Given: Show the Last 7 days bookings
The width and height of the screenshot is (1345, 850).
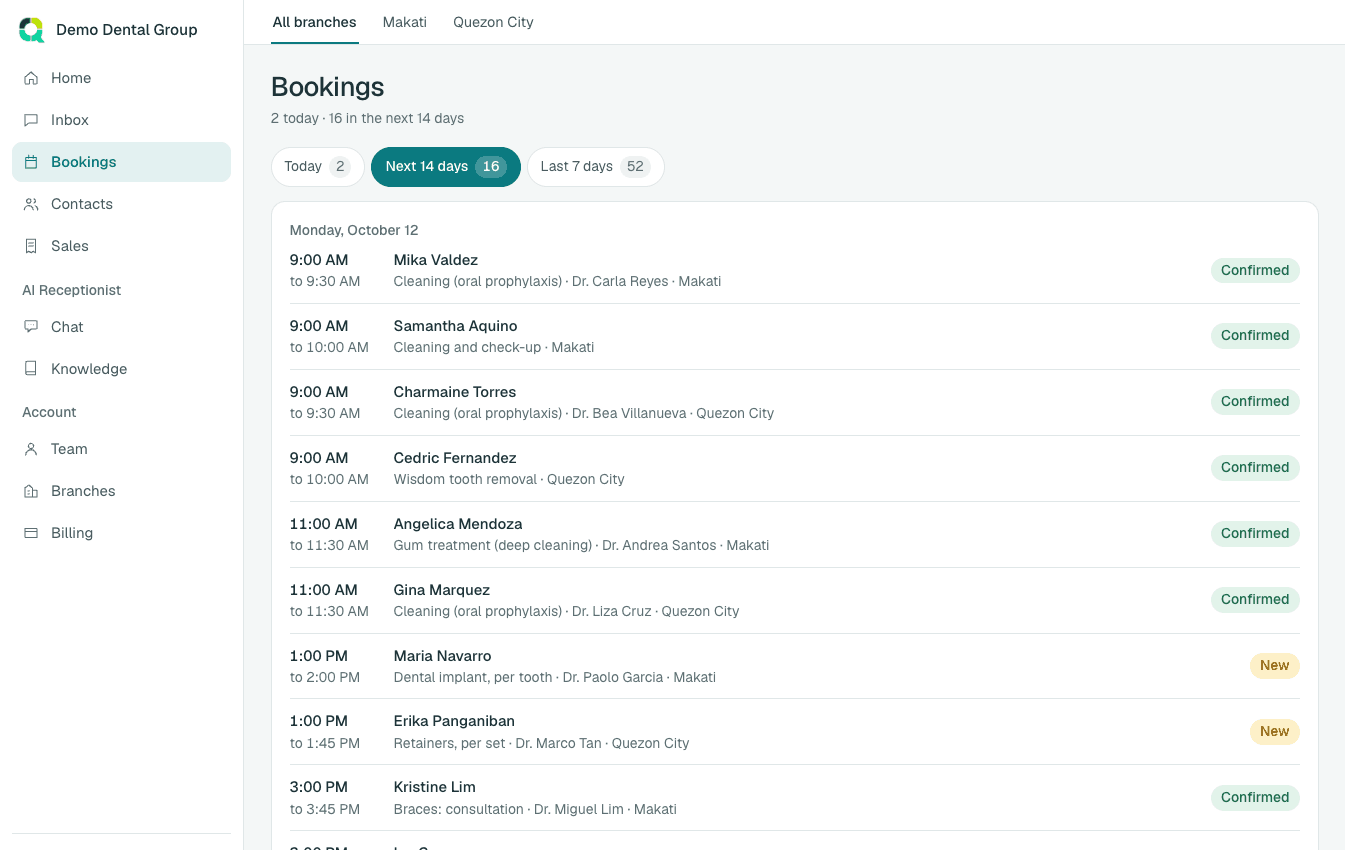Looking at the screenshot, I should click(x=595, y=167).
